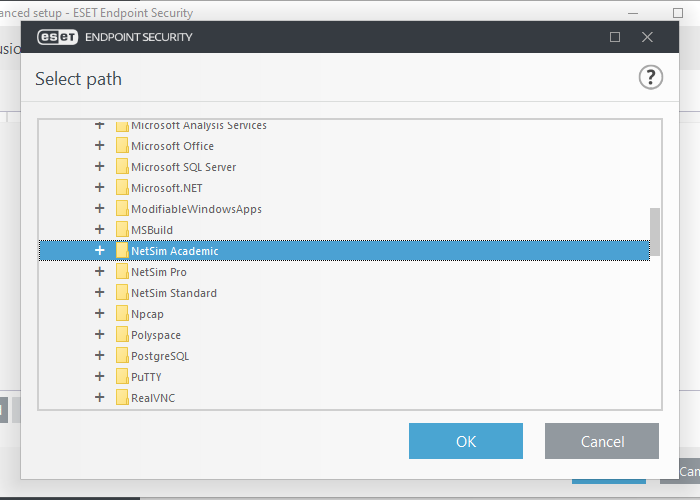Select the ModifiableWindowsApps folder name
This screenshot has height=500, width=700.
click(196, 209)
